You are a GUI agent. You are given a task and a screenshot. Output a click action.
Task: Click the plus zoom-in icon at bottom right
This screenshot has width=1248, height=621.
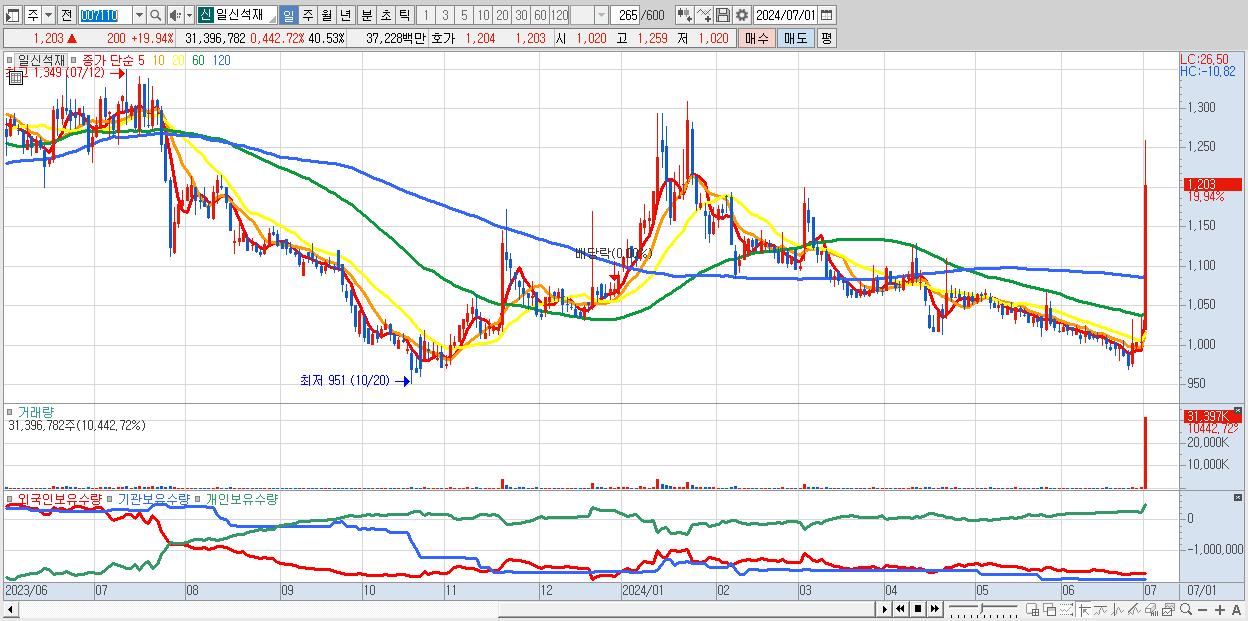[x=1220, y=610]
